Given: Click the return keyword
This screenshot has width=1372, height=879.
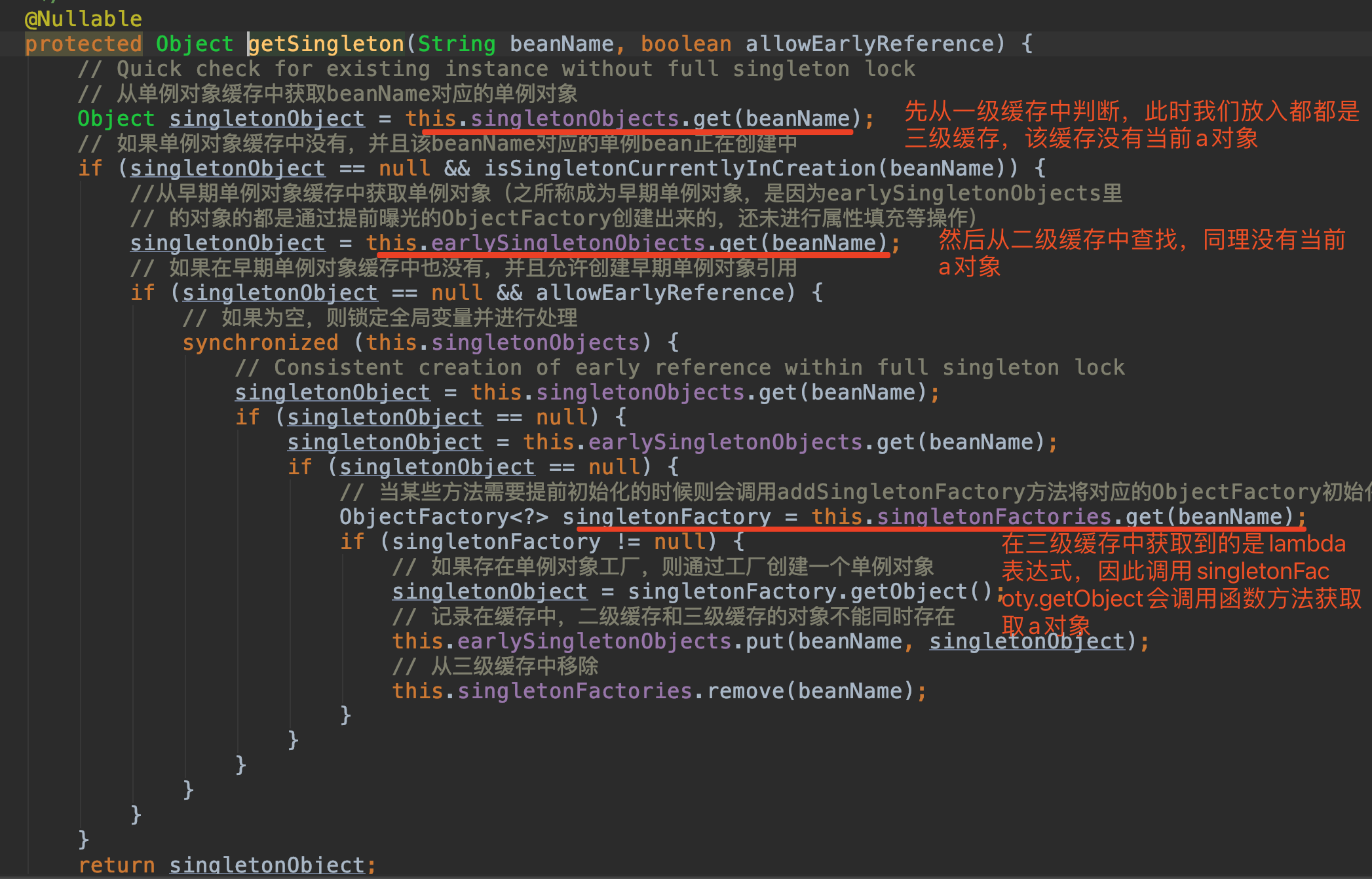Looking at the screenshot, I should [x=116, y=865].
